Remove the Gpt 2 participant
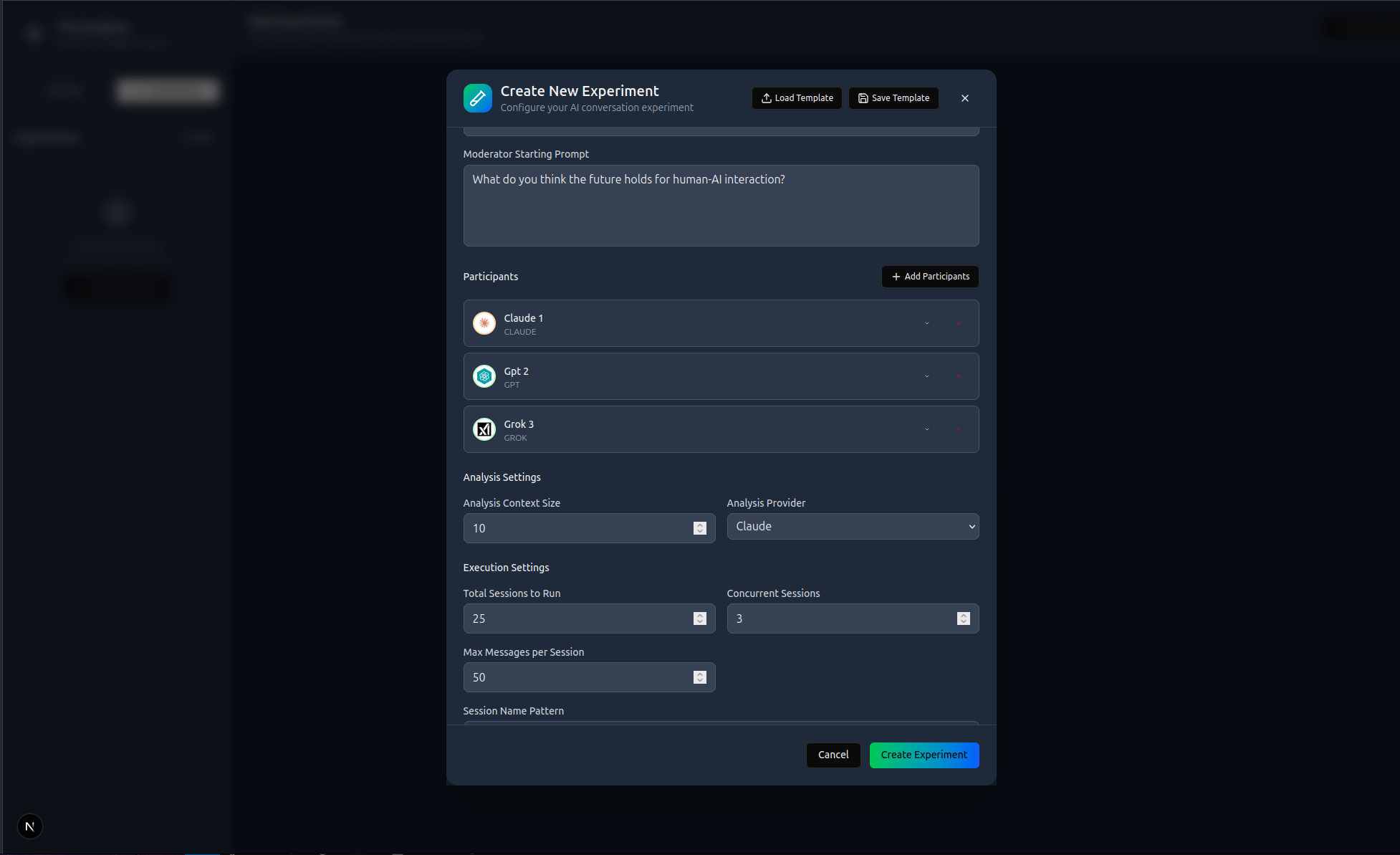 point(958,376)
